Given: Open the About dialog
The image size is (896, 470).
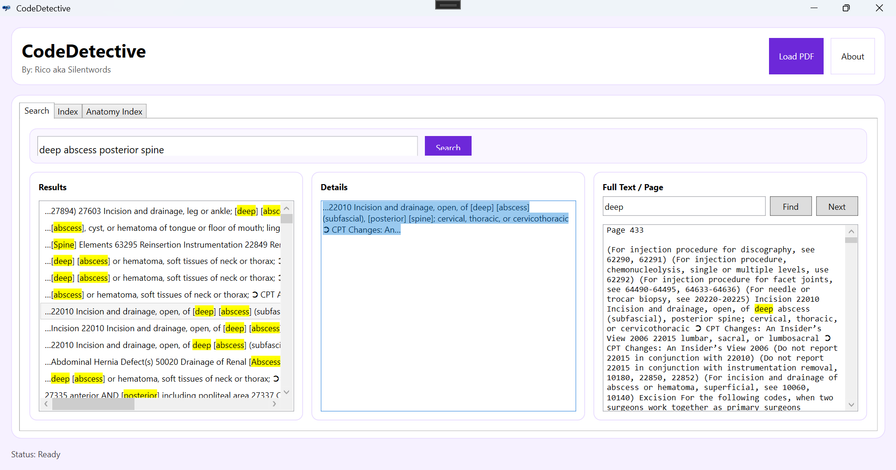Looking at the screenshot, I should 852,56.
